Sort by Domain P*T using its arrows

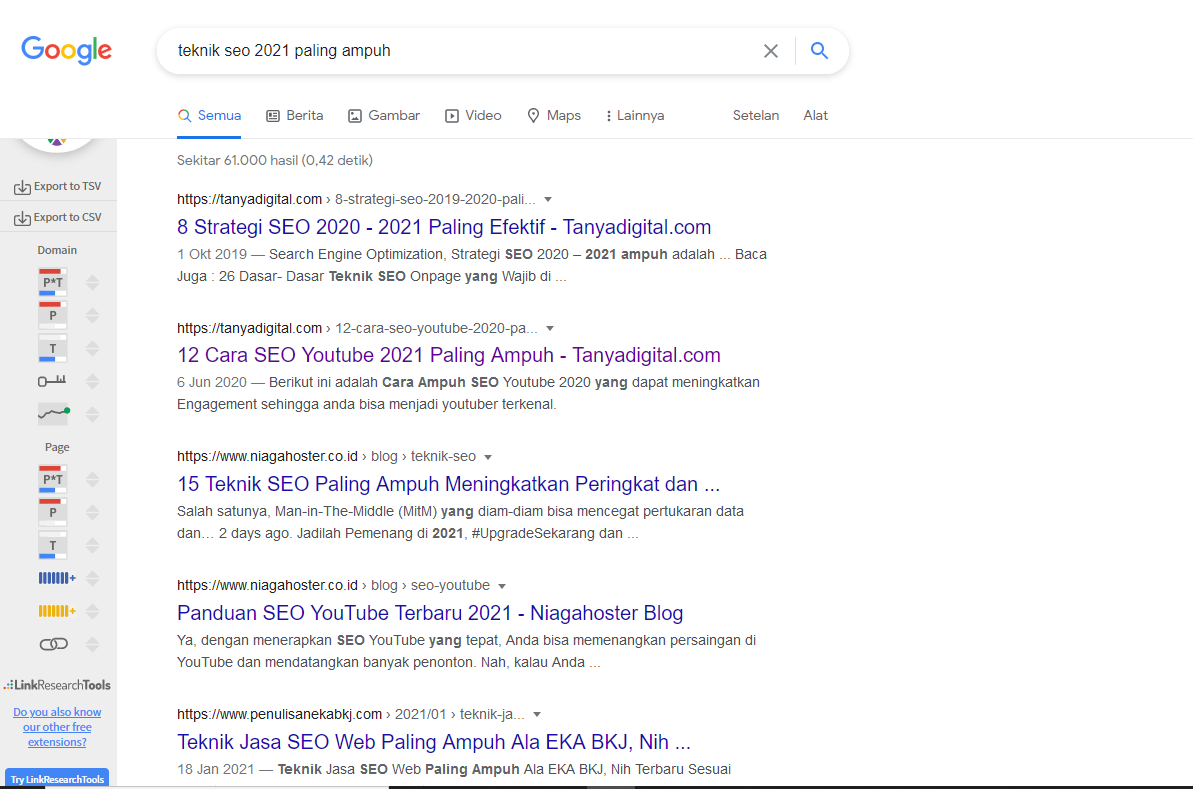pos(93,282)
